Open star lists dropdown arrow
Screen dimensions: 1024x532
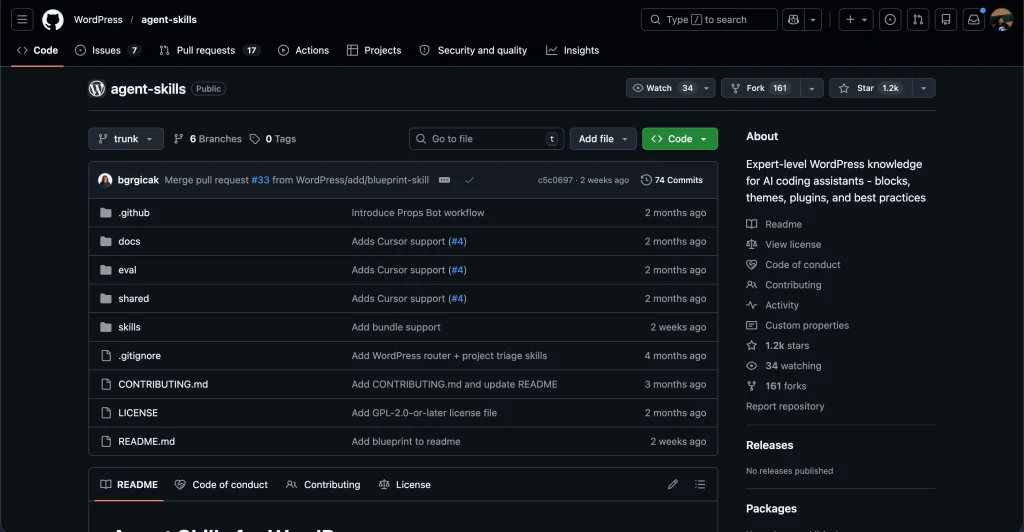[x=923, y=88]
